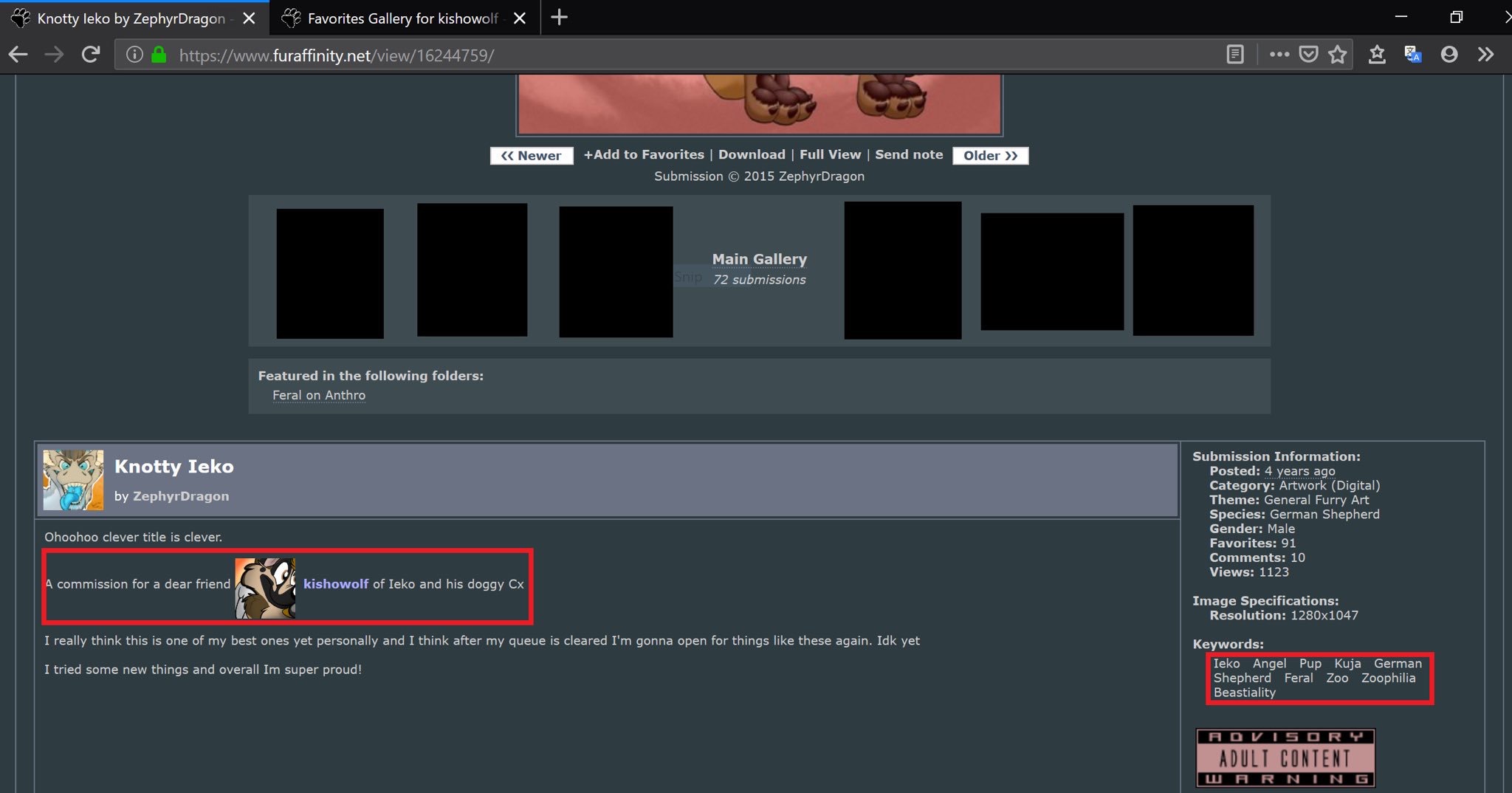
Task: Open the Firefox account icon
Action: 1449,55
